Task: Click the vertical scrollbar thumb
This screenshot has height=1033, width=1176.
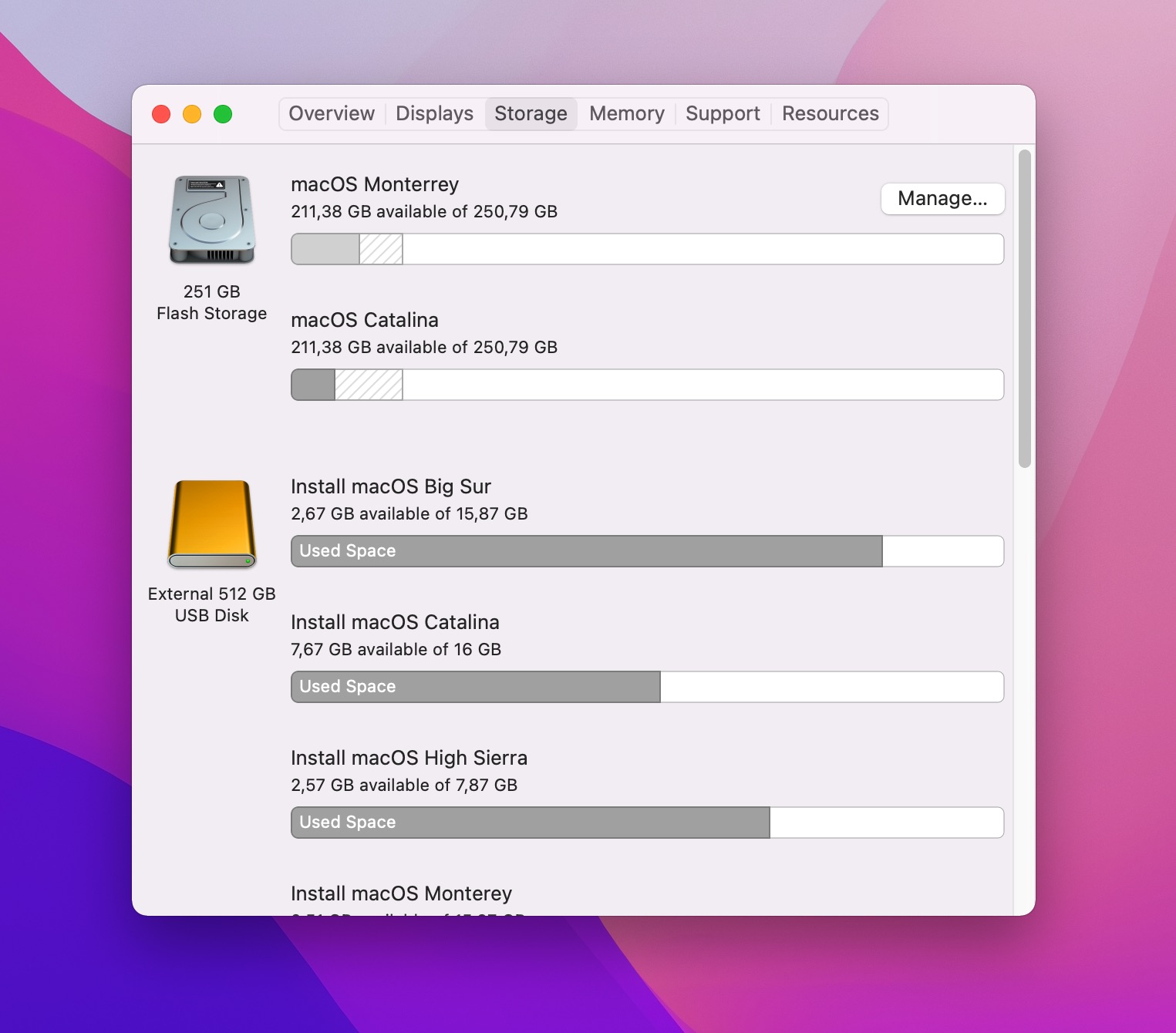Action: [x=1024, y=308]
